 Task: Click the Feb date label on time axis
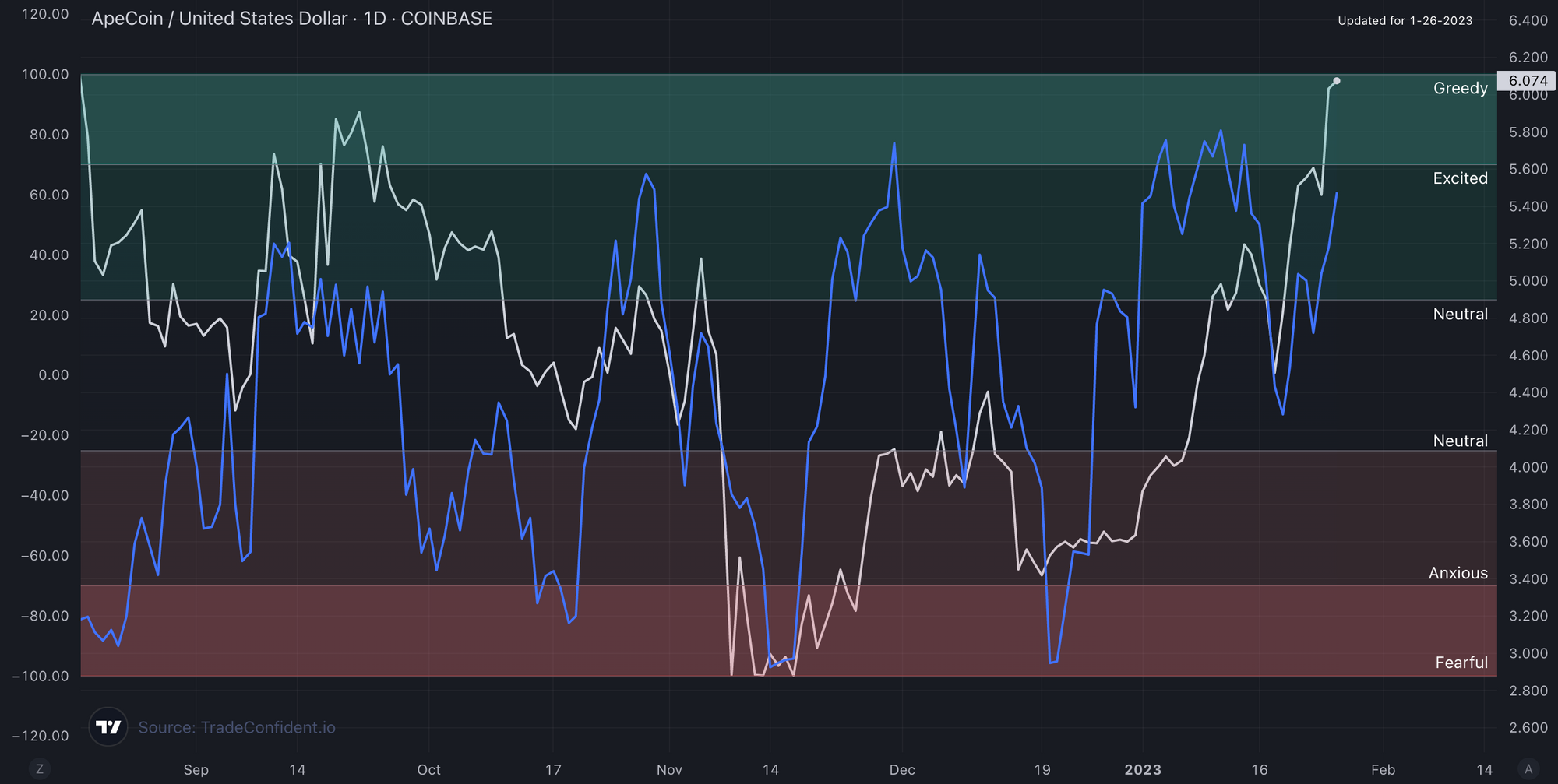1384,770
